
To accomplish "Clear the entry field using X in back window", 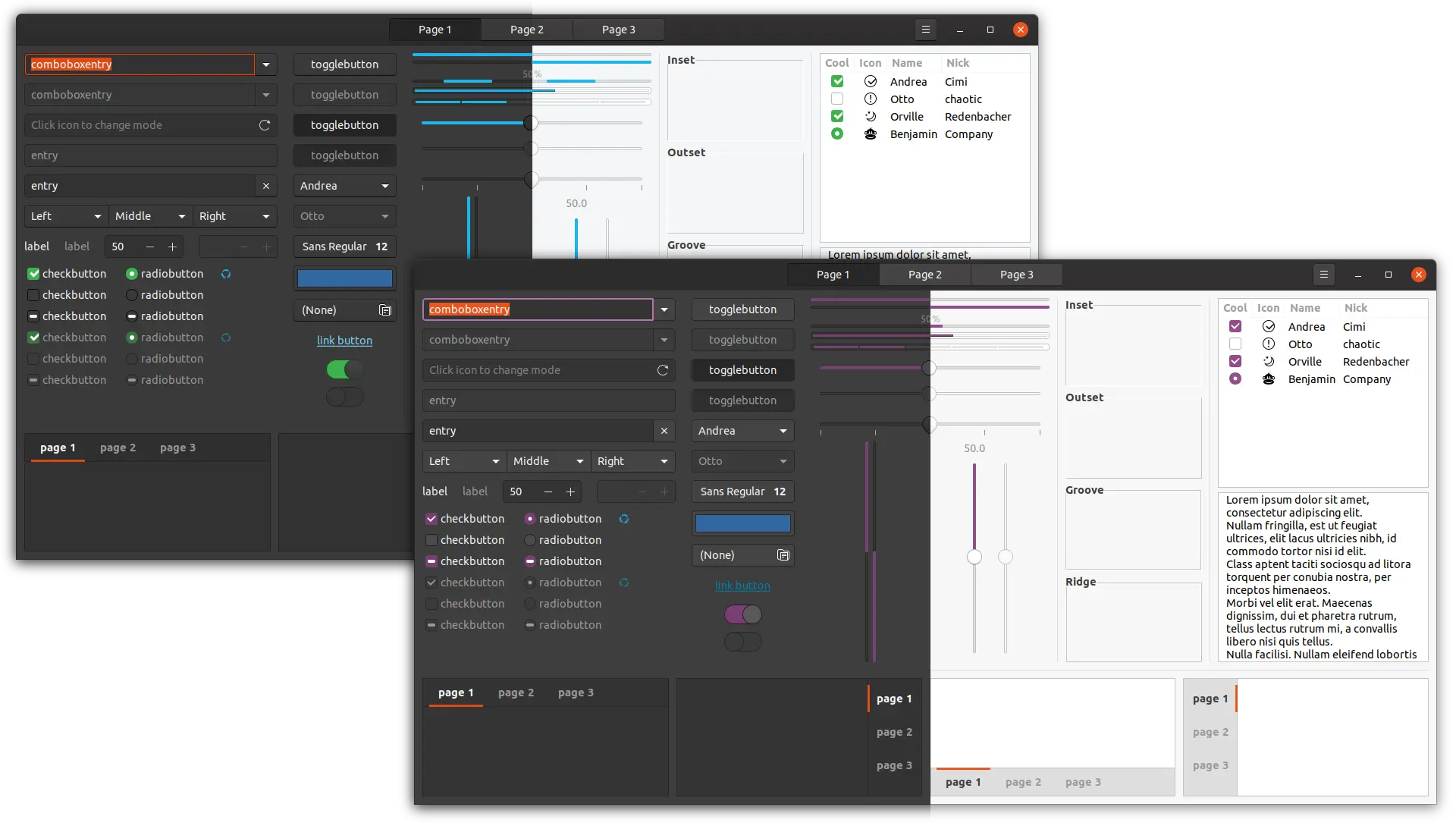I will 265,186.
